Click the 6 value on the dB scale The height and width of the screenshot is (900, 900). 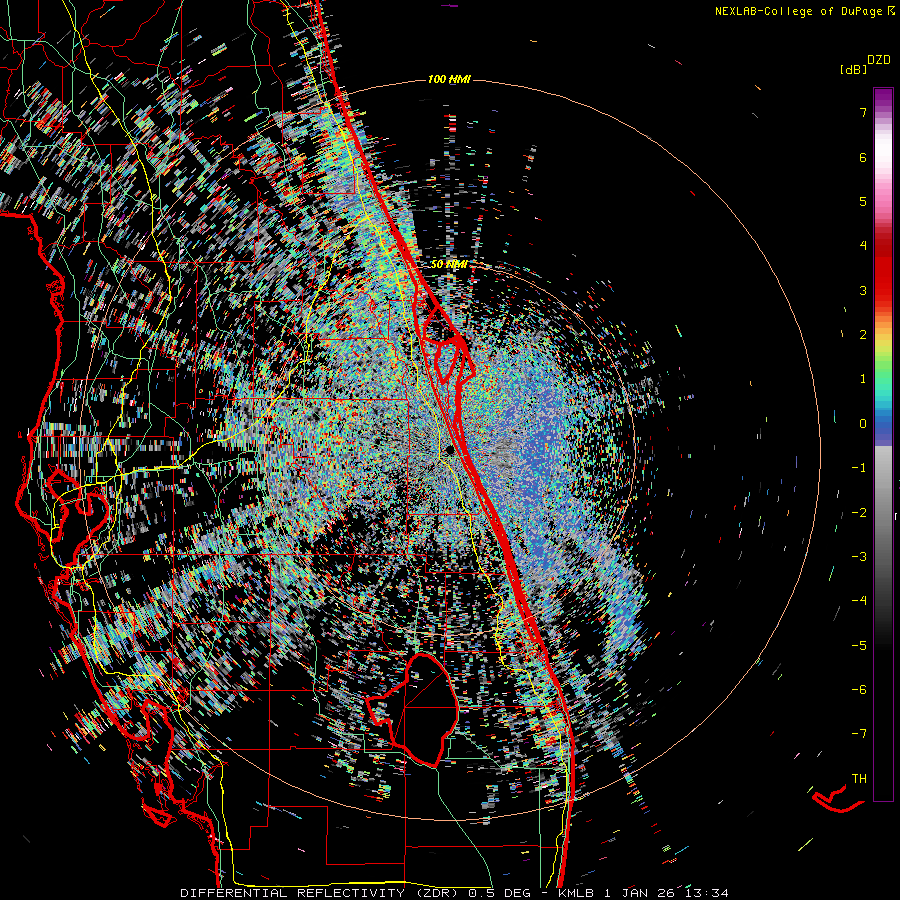pyautogui.click(x=863, y=157)
